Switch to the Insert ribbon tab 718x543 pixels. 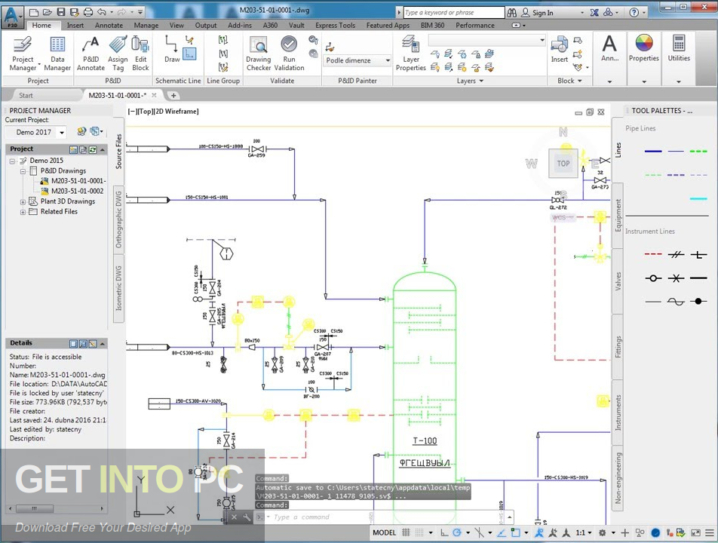(x=75, y=25)
